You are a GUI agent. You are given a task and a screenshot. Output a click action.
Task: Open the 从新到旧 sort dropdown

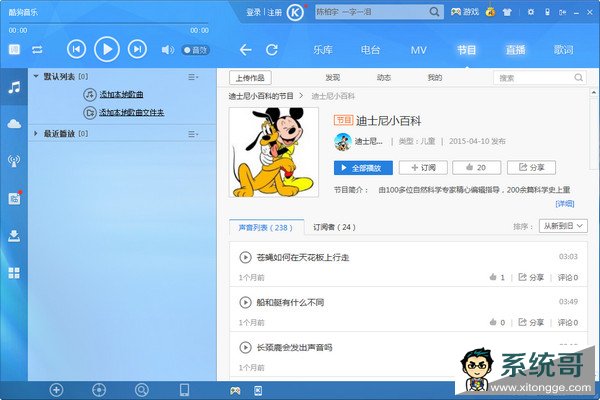[563, 226]
